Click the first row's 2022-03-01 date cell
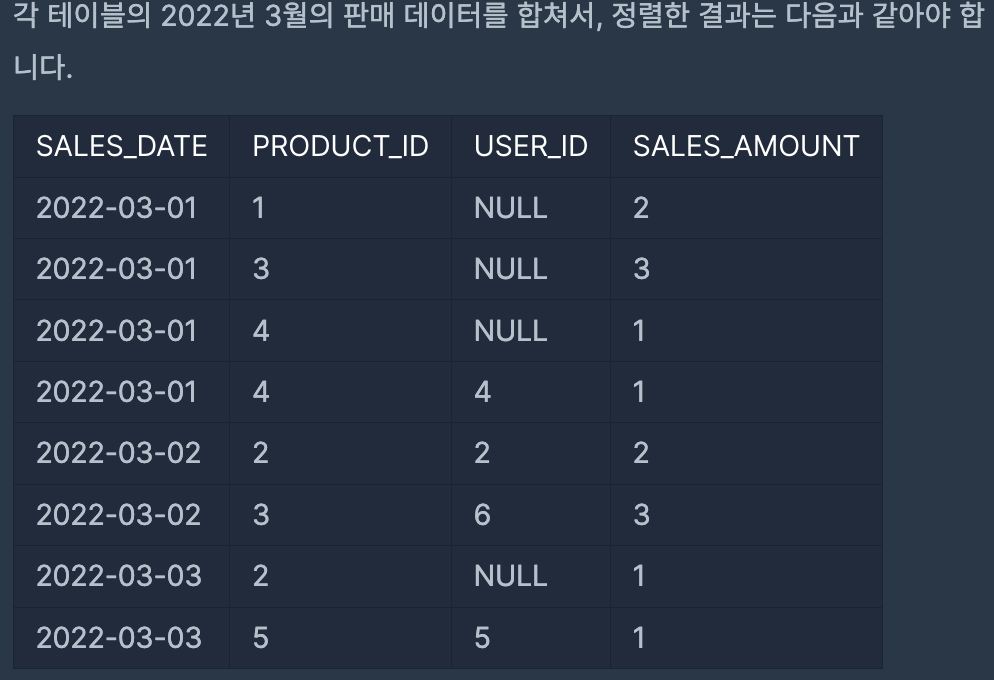This screenshot has height=680, width=994. coord(116,208)
